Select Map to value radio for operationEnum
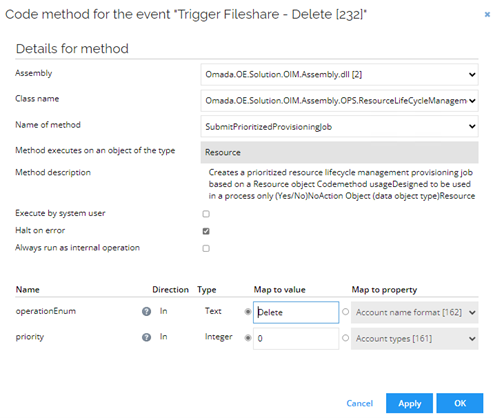This screenshot has height=418, width=493. [248, 312]
